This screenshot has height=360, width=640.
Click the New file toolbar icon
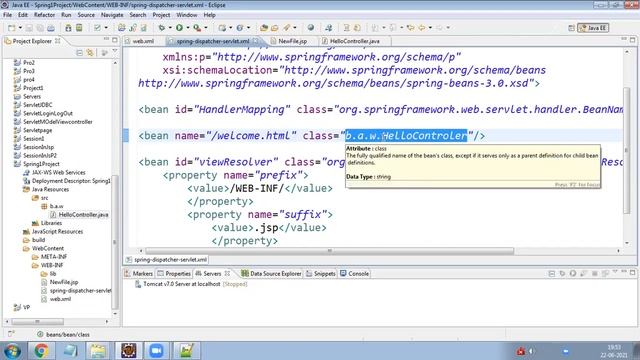[x=11, y=28]
